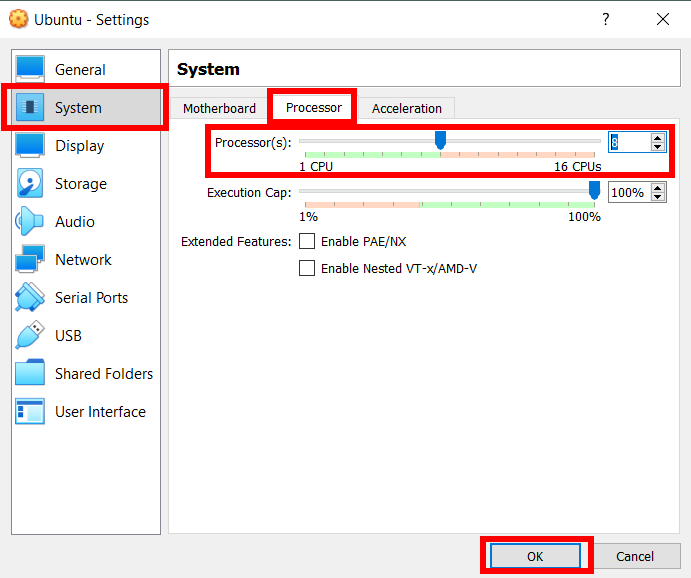Close the Ubuntu Settings dialog
This screenshot has width=691, height=578.
(x=663, y=19)
